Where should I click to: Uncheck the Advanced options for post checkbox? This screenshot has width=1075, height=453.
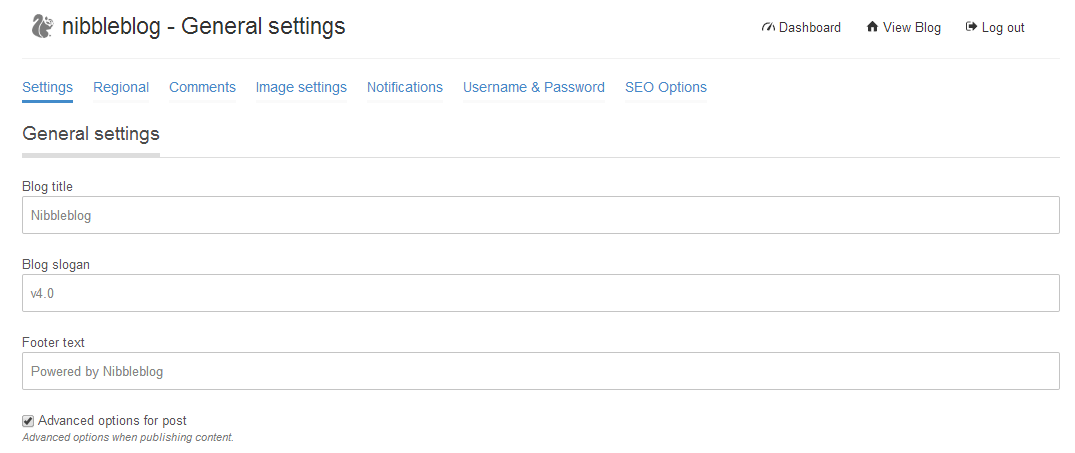click(x=28, y=421)
